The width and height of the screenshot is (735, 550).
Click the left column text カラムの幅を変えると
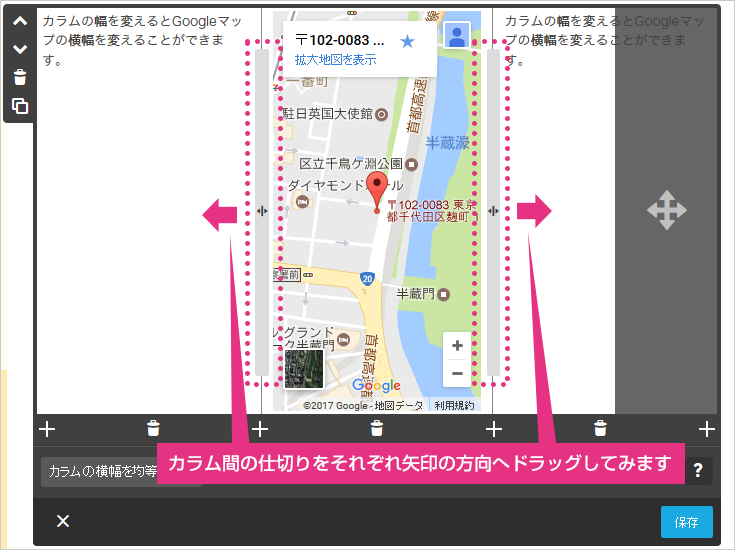click(107, 21)
